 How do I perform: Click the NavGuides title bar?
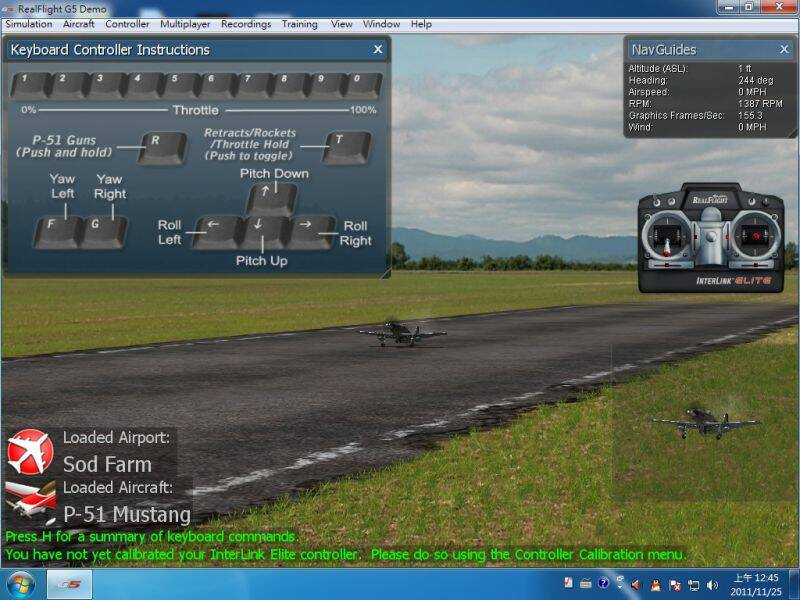point(709,49)
